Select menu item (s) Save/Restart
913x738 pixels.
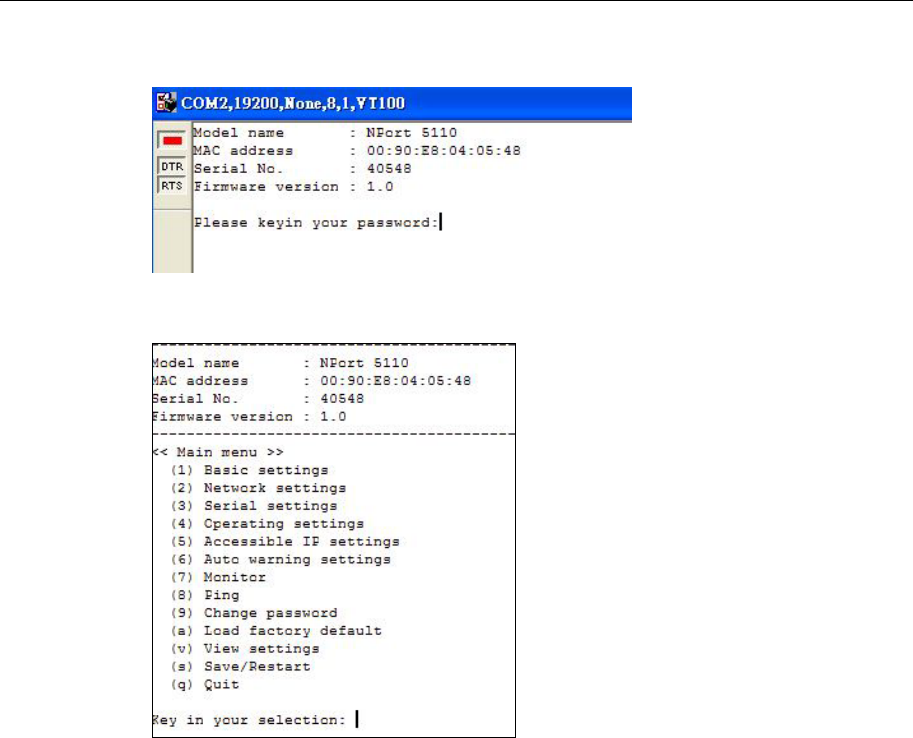pyautogui.click(x=240, y=666)
